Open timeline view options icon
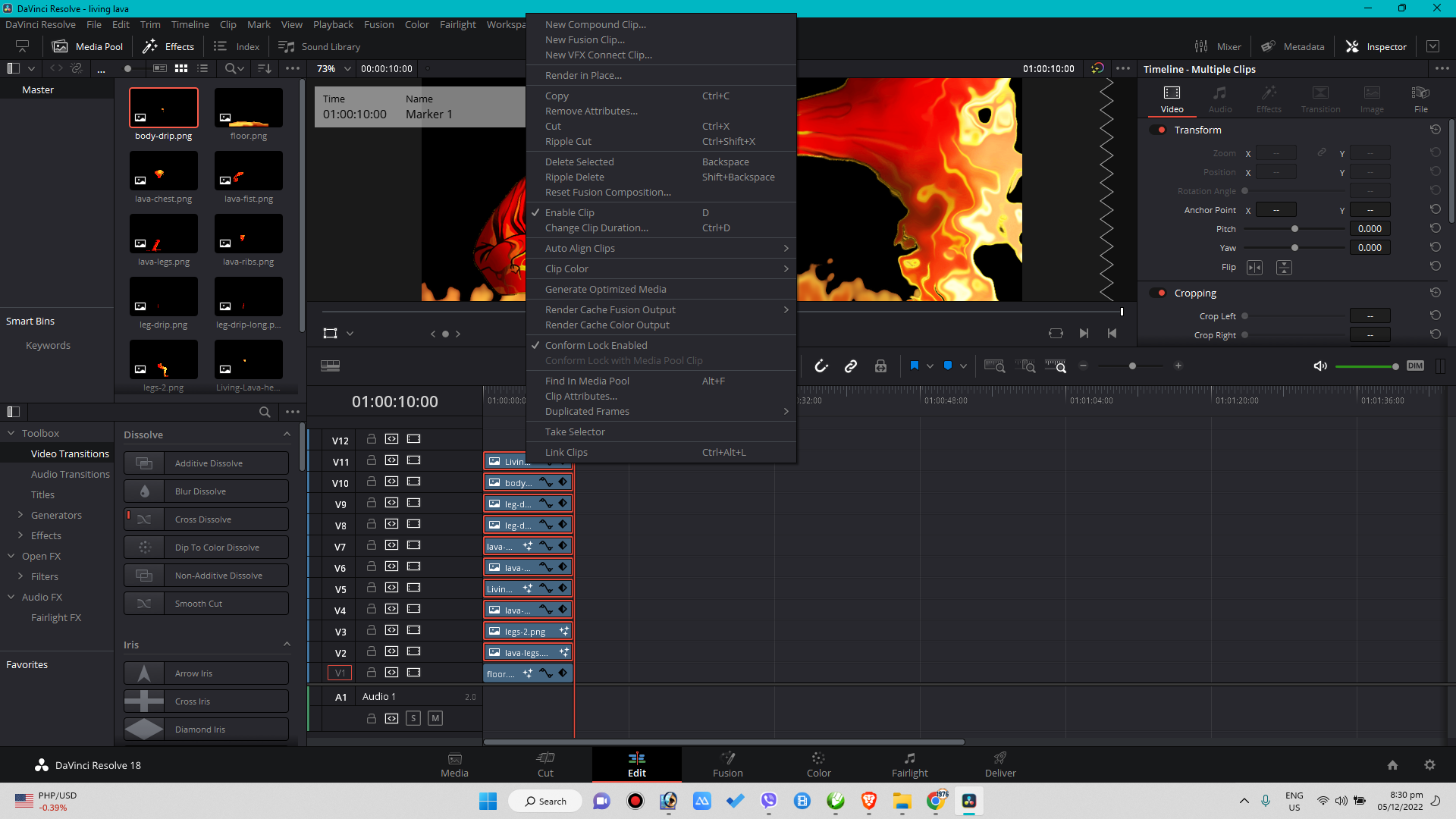Image resolution: width=1456 pixels, height=819 pixels. [x=330, y=366]
